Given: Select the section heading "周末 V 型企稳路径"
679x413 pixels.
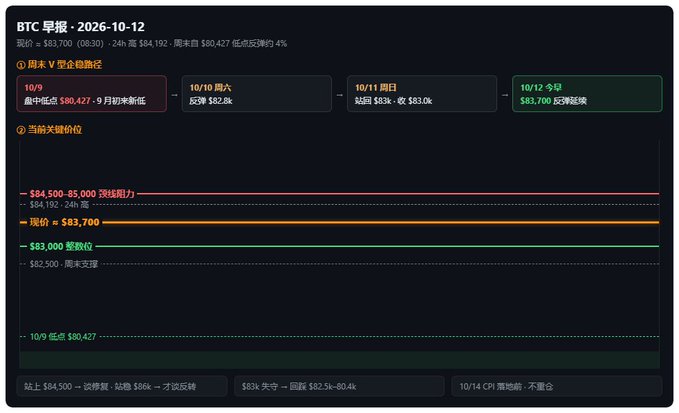Looking at the screenshot, I should point(65,65).
